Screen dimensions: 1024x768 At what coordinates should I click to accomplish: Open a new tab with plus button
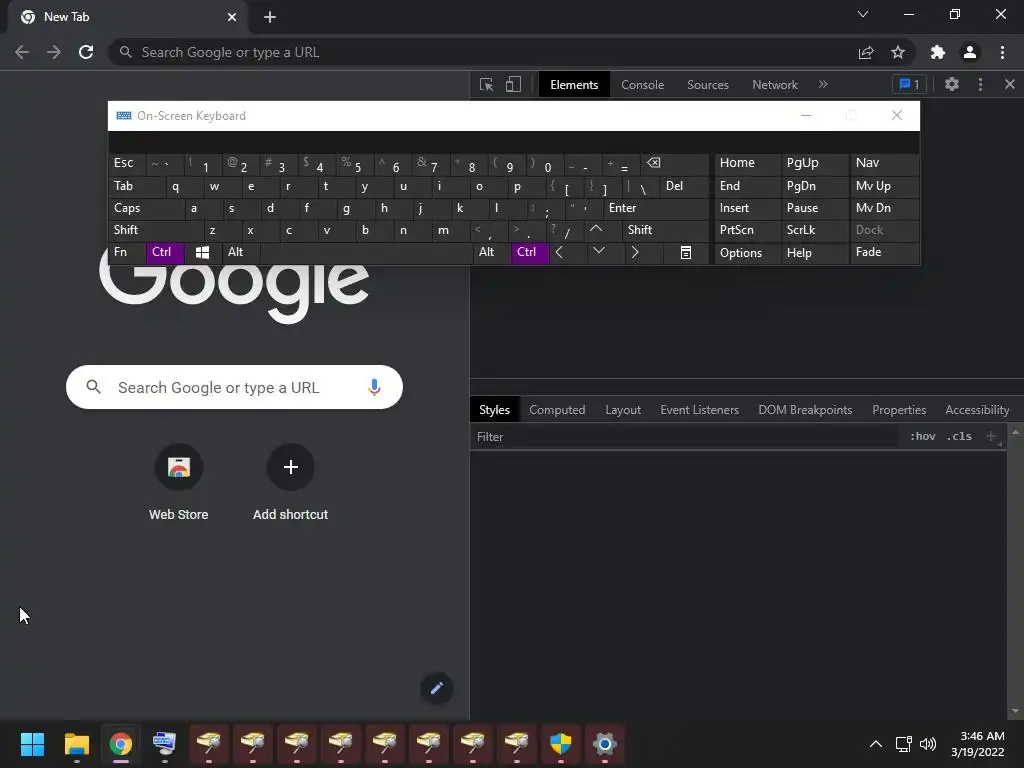(x=270, y=17)
